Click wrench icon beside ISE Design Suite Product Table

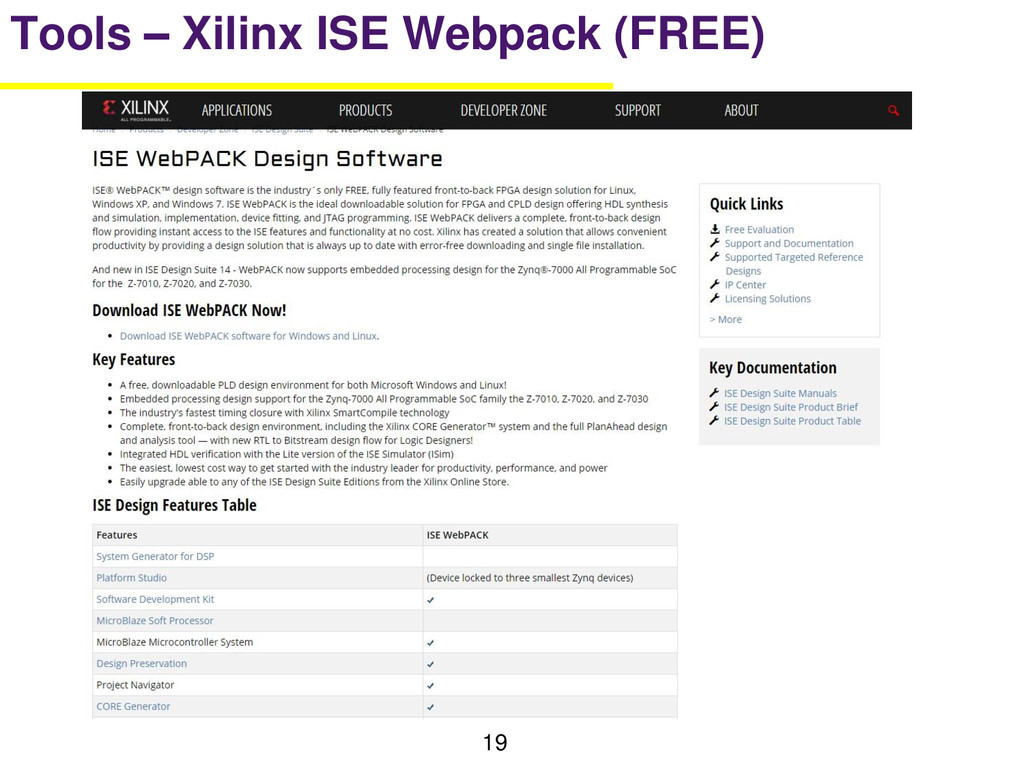(714, 421)
